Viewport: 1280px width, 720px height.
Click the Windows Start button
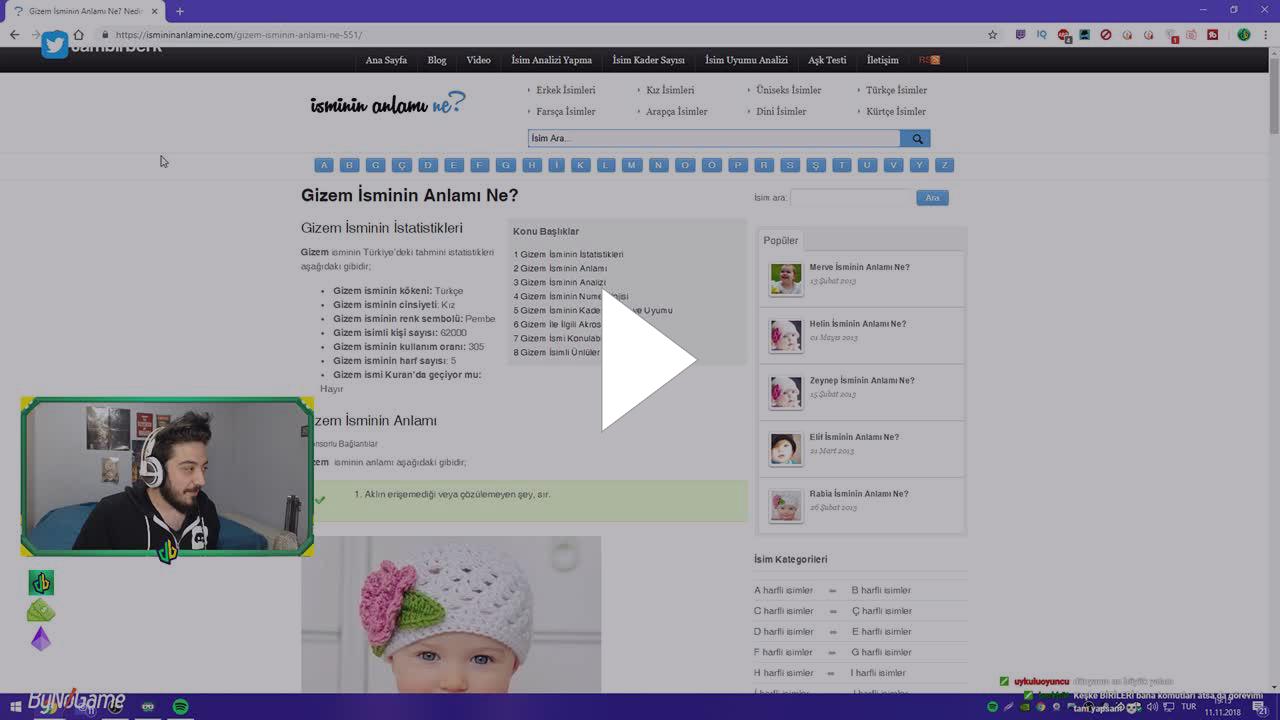(x=15, y=707)
